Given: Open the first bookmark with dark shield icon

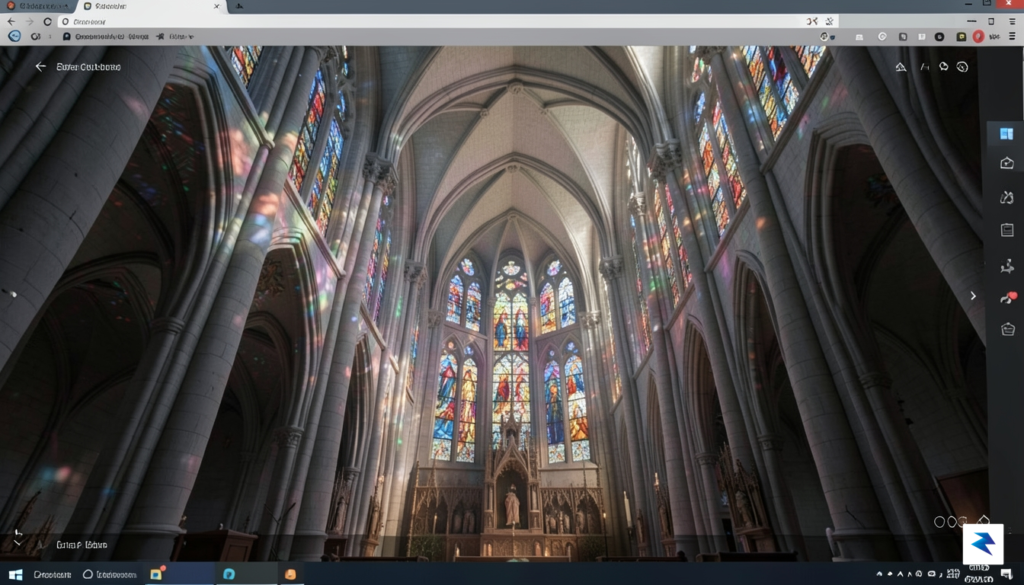Looking at the screenshot, I should click(x=106, y=37).
